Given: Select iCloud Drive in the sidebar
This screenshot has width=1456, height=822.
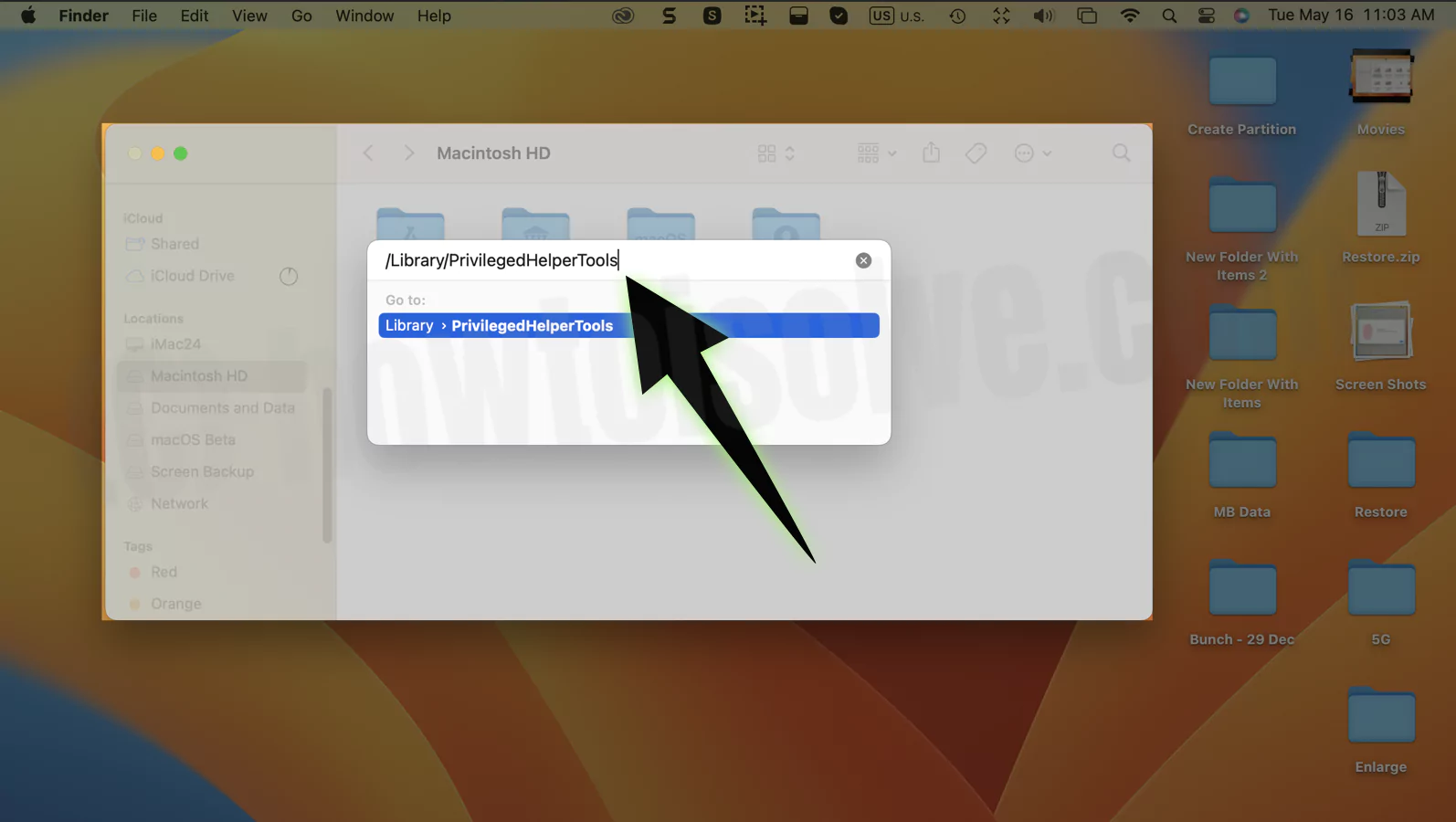Looking at the screenshot, I should 192,276.
